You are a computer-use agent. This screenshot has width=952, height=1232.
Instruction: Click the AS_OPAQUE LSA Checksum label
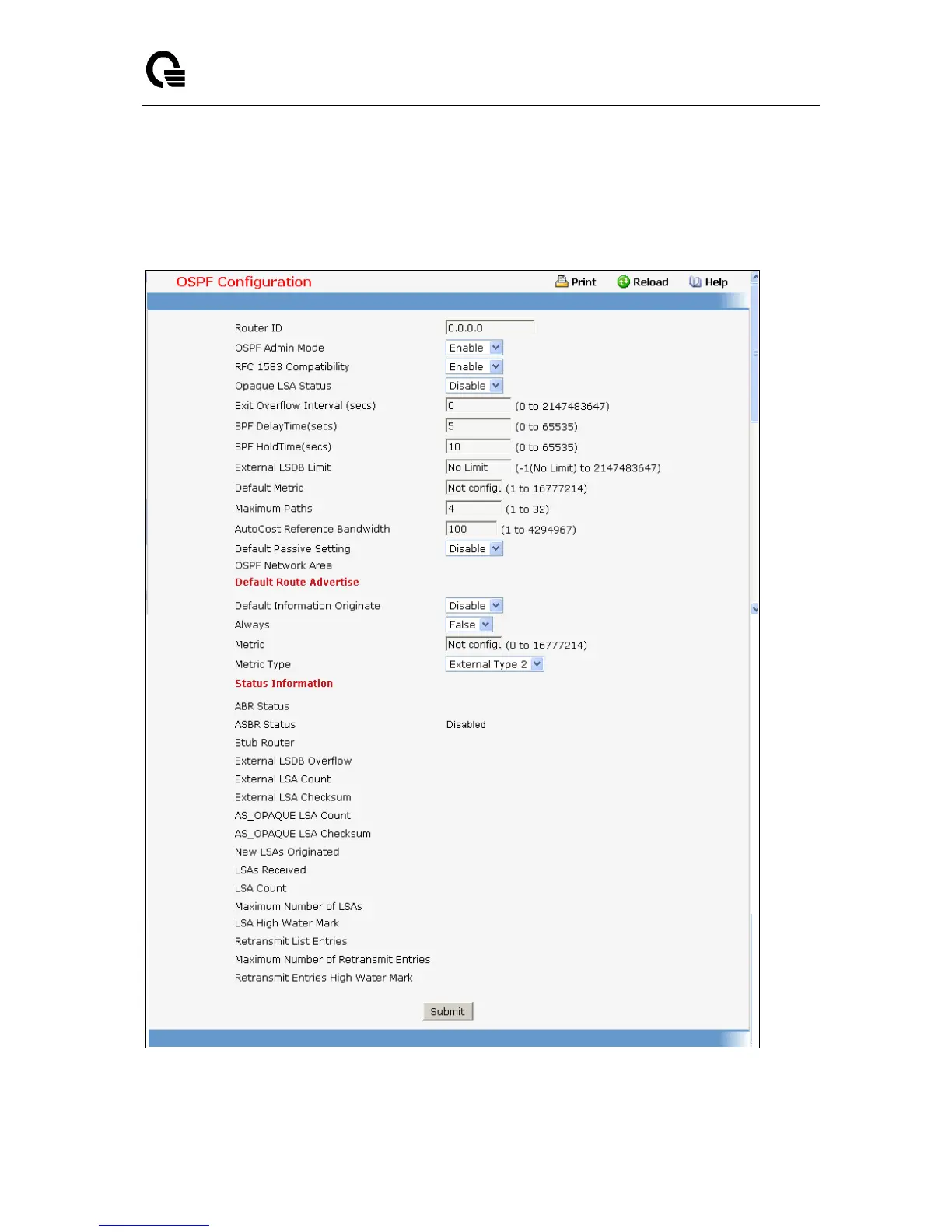(x=303, y=834)
